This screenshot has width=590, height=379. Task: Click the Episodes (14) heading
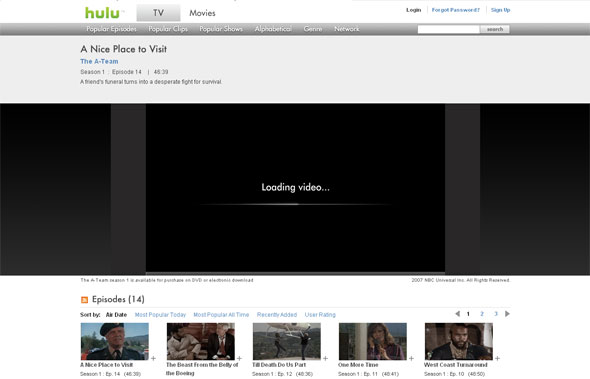click(118, 300)
